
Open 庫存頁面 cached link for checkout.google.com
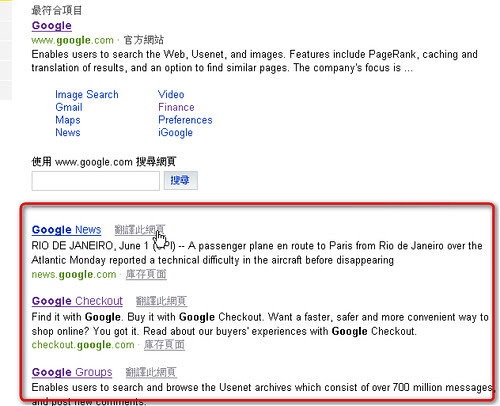point(164,345)
